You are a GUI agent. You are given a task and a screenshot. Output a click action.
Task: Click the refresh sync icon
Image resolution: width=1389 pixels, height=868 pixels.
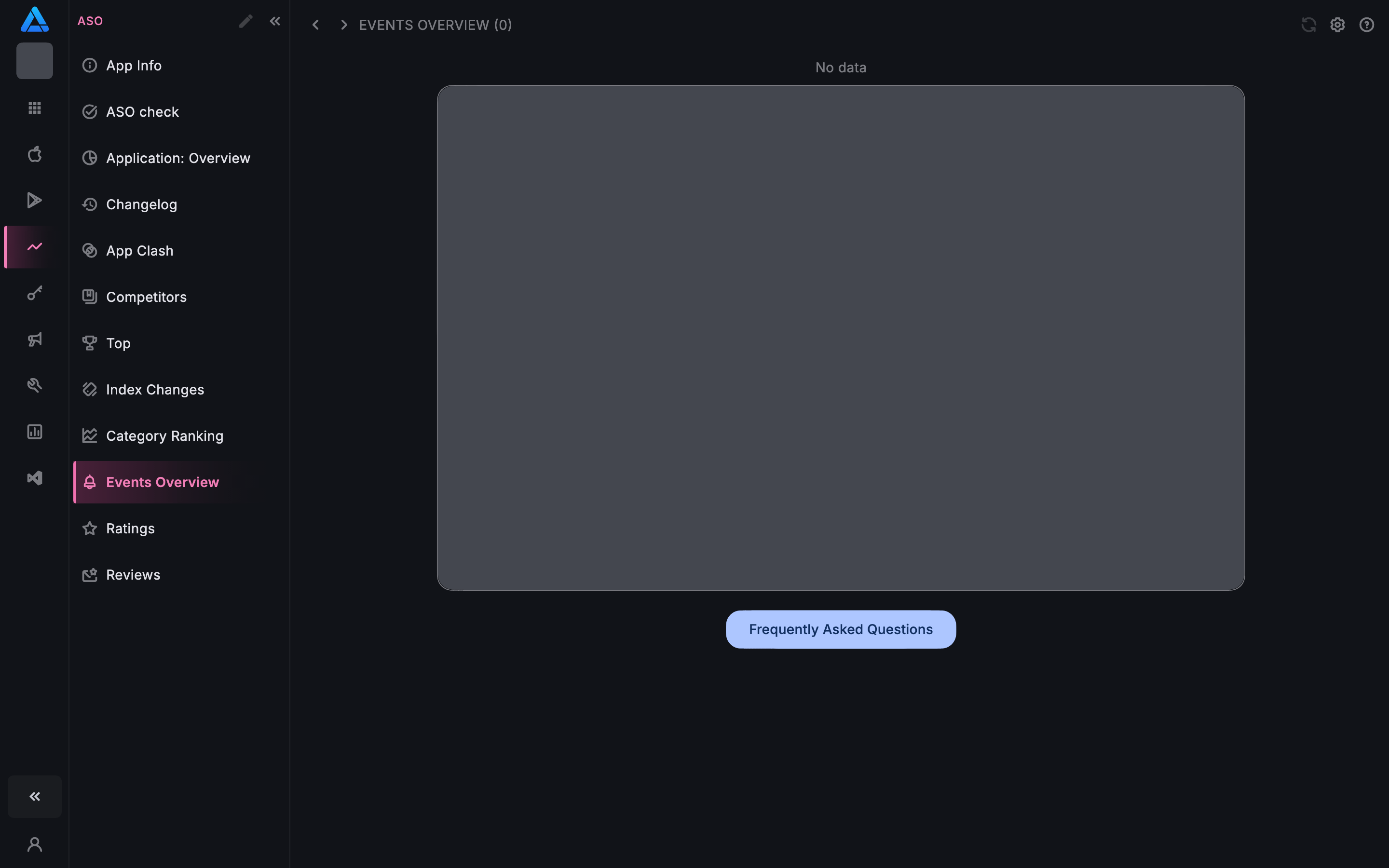click(x=1308, y=25)
